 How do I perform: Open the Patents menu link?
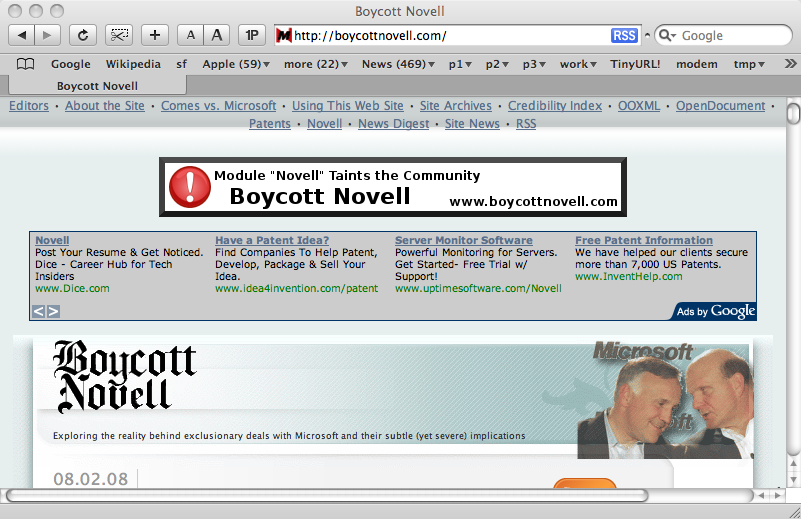tap(270, 124)
